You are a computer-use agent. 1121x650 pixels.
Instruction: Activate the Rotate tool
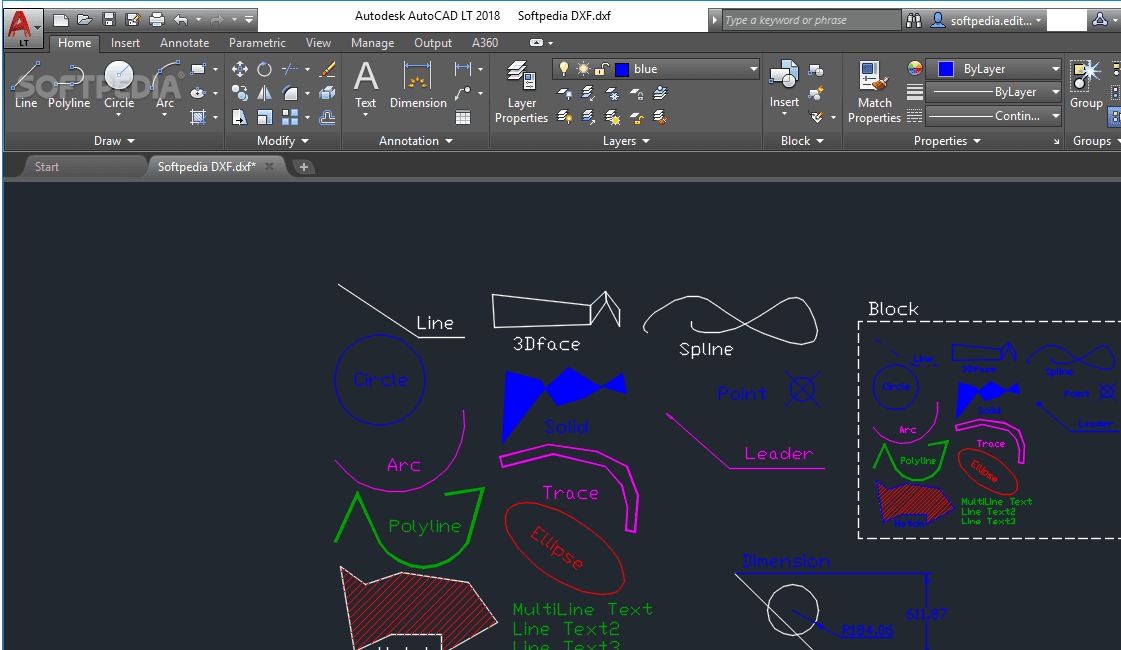265,69
